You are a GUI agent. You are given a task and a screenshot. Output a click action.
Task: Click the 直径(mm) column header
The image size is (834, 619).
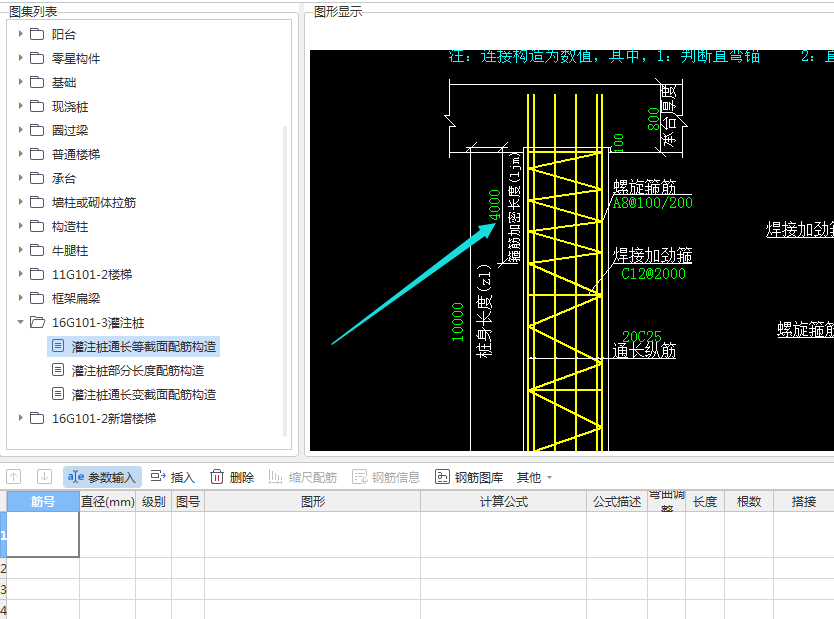coord(107,501)
